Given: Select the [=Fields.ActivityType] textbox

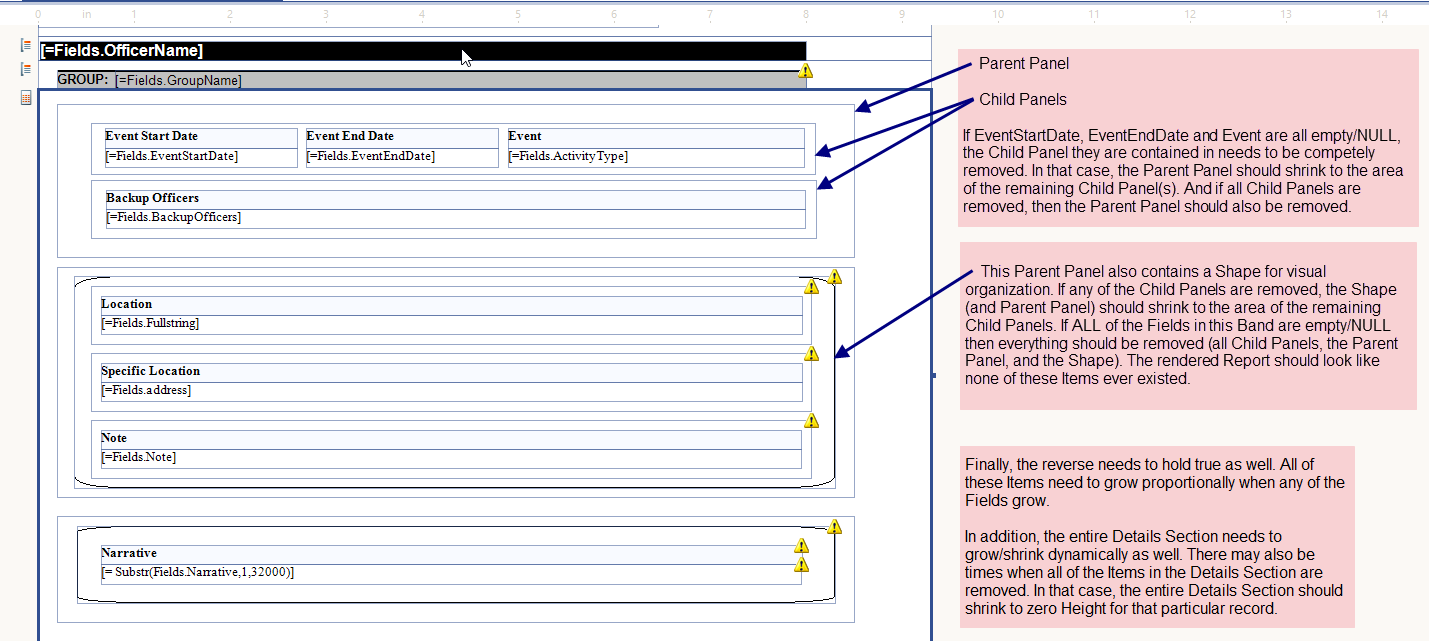Looking at the screenshot, I should [656, 157].
